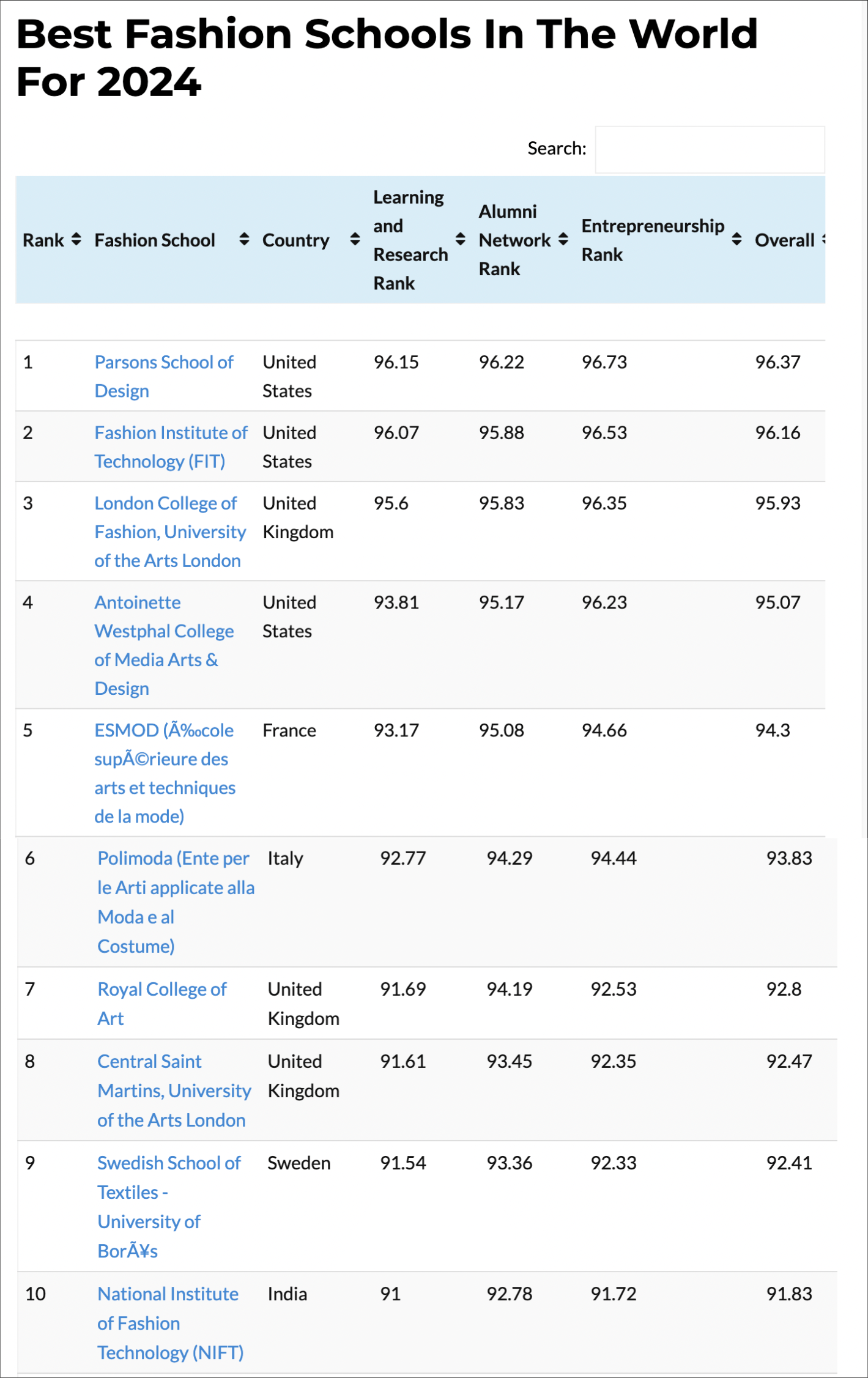This screenshot has width=868, height=1378.
Task: Open Antoinette Westphal College link
Action: tap(164, 645)
